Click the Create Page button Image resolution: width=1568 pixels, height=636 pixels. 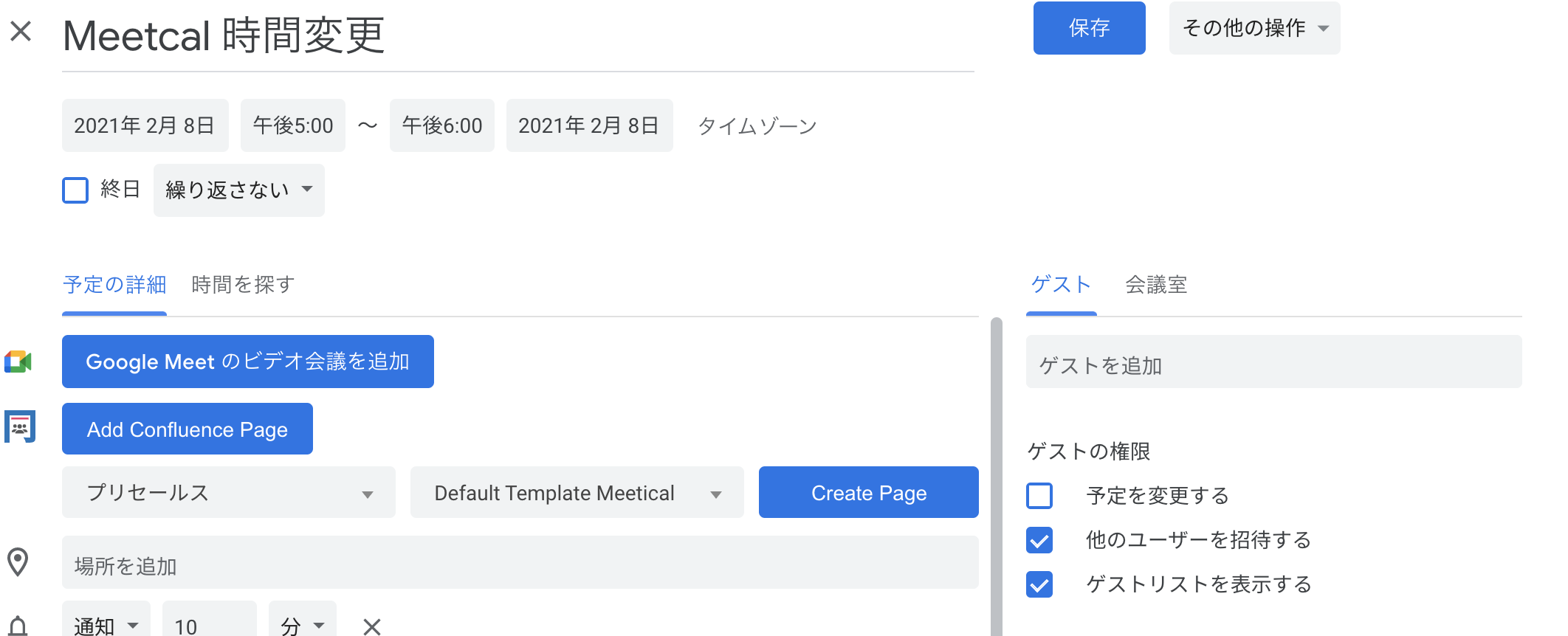869,492
